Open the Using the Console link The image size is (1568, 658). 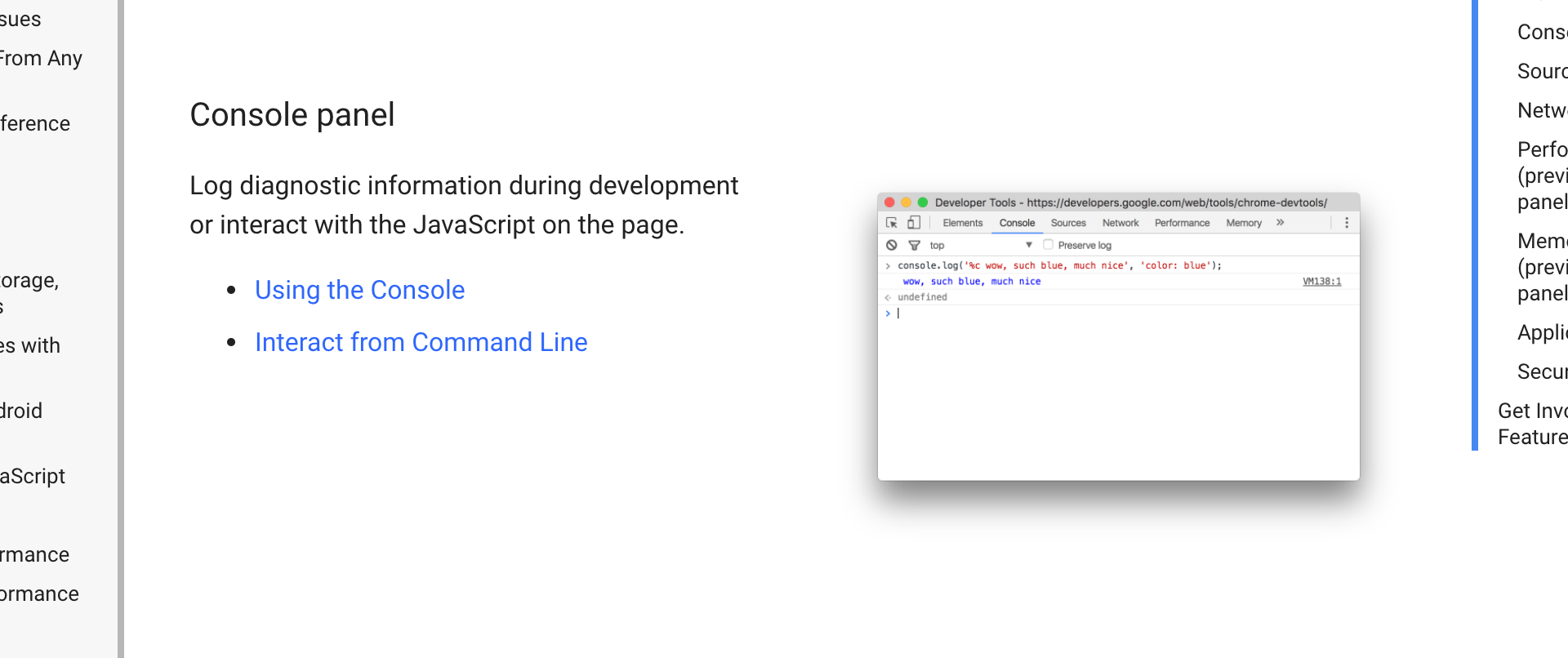click(x=359, y=290)
